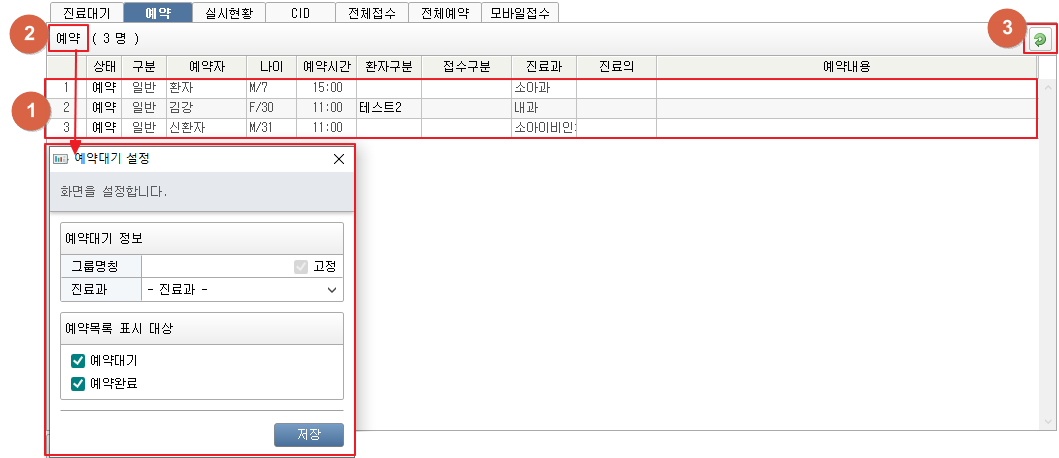
Task: Toggle the 예약완료 checkbox
Action: [x=78, y=382]
